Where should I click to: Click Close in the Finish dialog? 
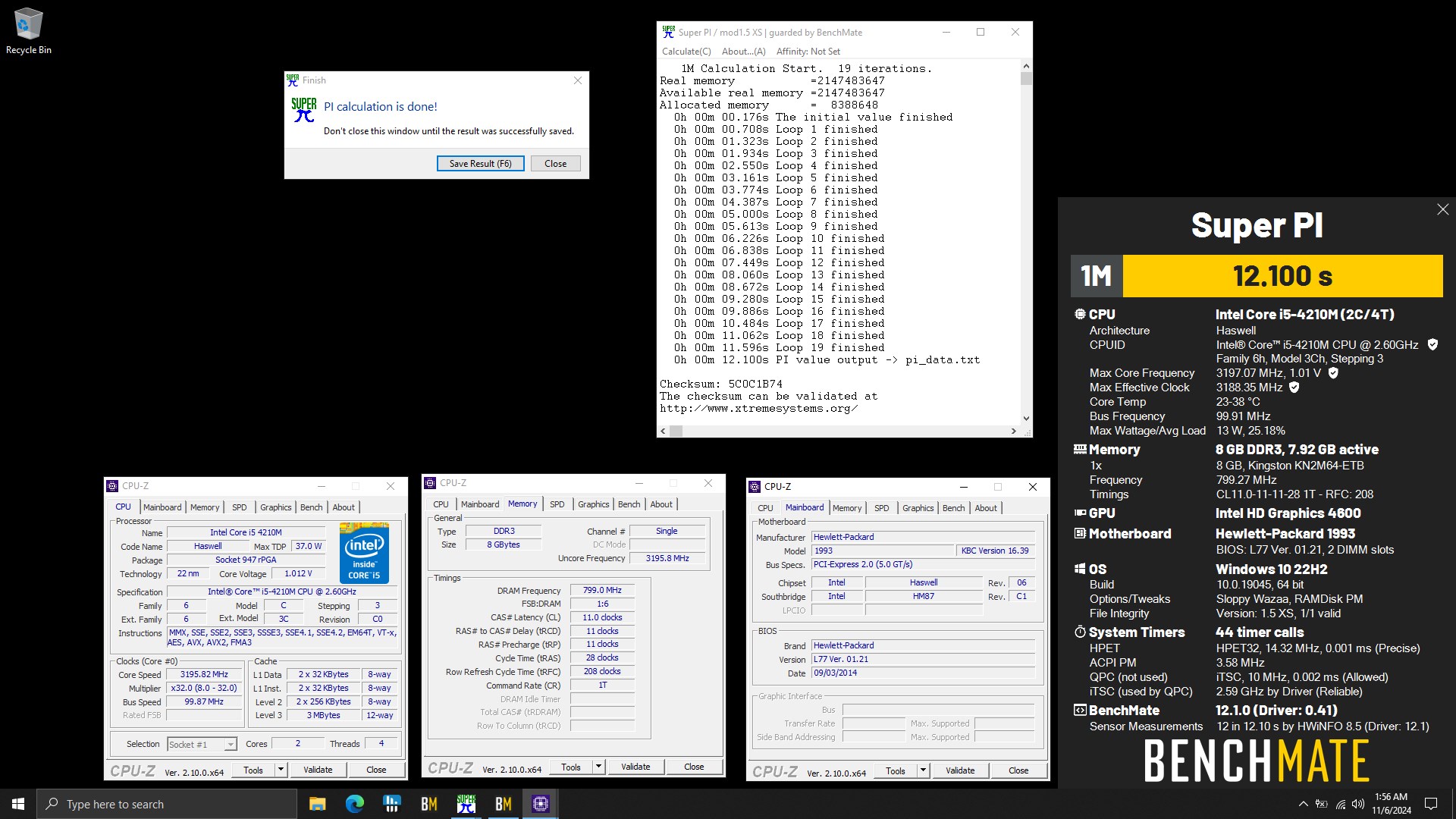pyautogui.click(x=555, y=163)
